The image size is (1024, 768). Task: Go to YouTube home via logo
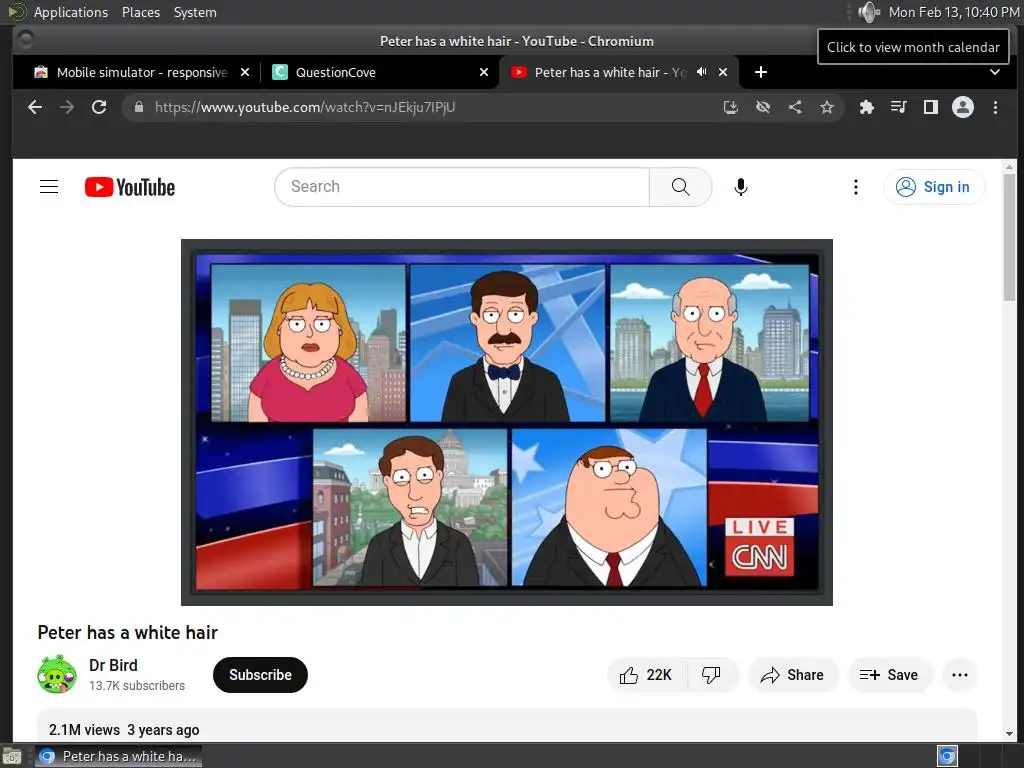(x=130, y=187)
